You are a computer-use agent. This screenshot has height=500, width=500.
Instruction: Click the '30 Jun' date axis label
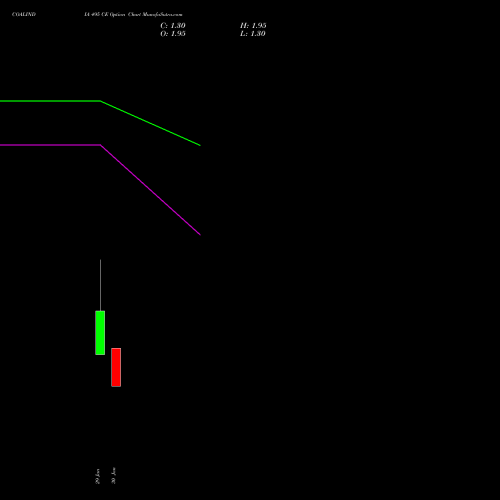(x=113, y=476)
